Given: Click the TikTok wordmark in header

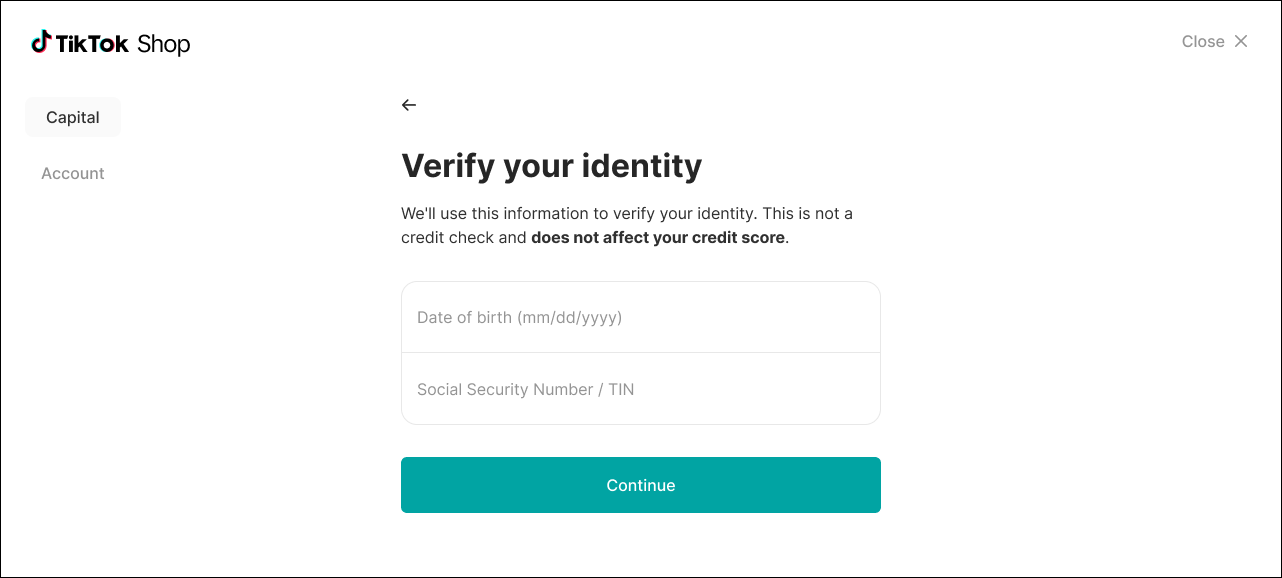Looking at the screenshot, I should (92, 43).
